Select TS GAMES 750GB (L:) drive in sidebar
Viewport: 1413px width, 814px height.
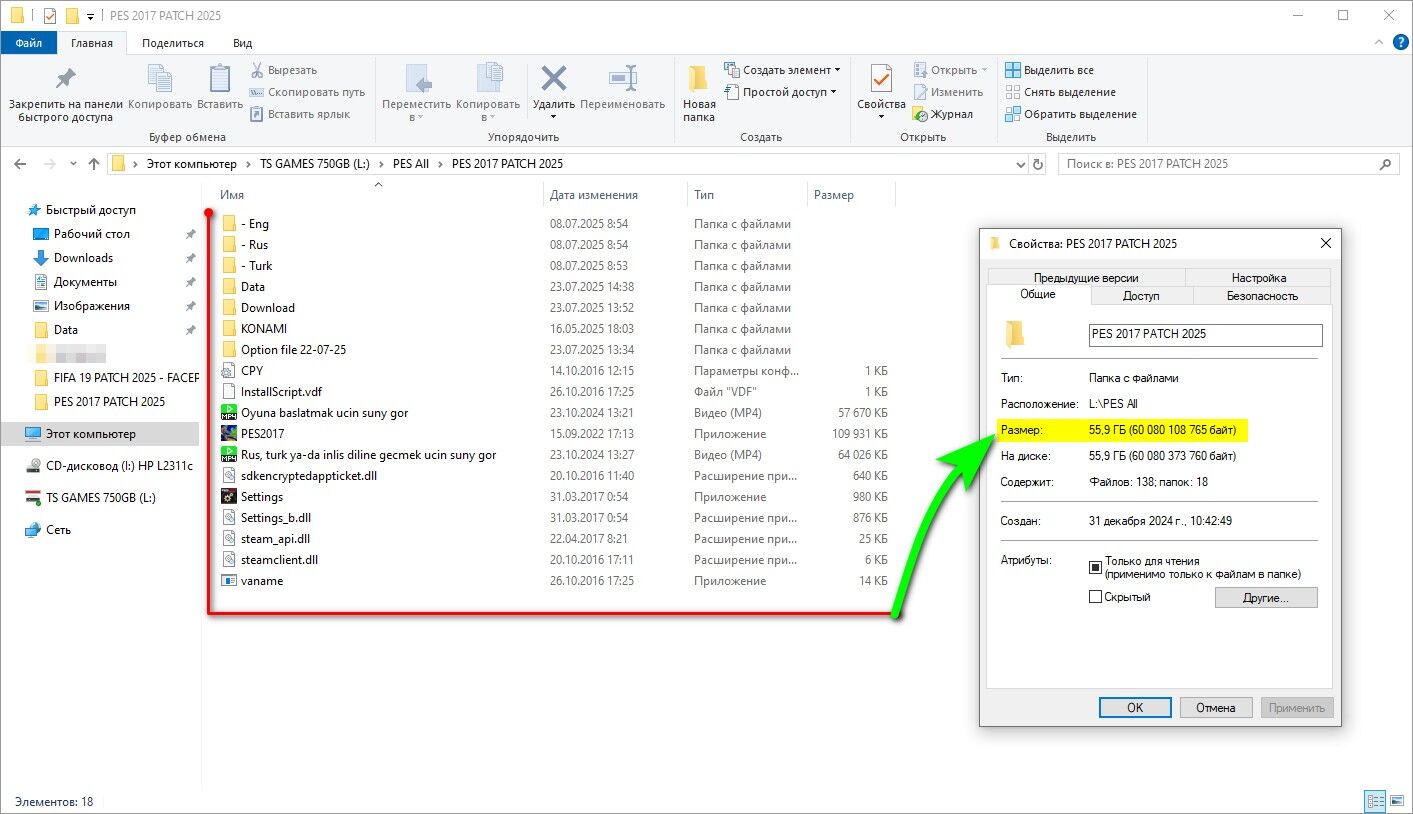[x=101, y=498]
